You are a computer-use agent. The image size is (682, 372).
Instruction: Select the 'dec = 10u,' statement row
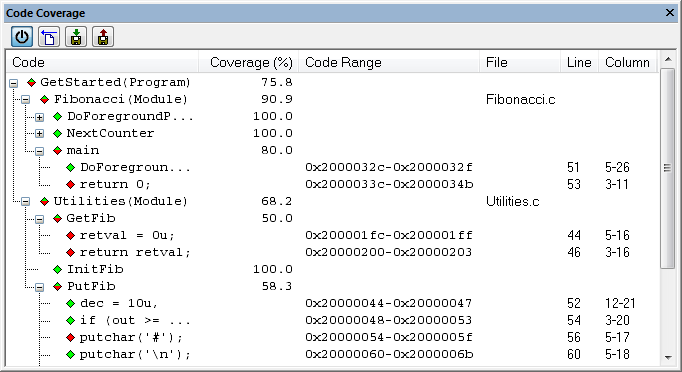coord(119,303)
